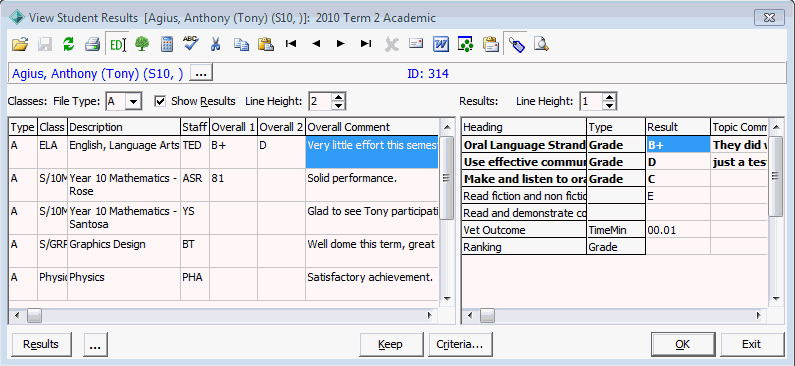
Task: Click the Word document icon
Action: click(x=441, y=44)
